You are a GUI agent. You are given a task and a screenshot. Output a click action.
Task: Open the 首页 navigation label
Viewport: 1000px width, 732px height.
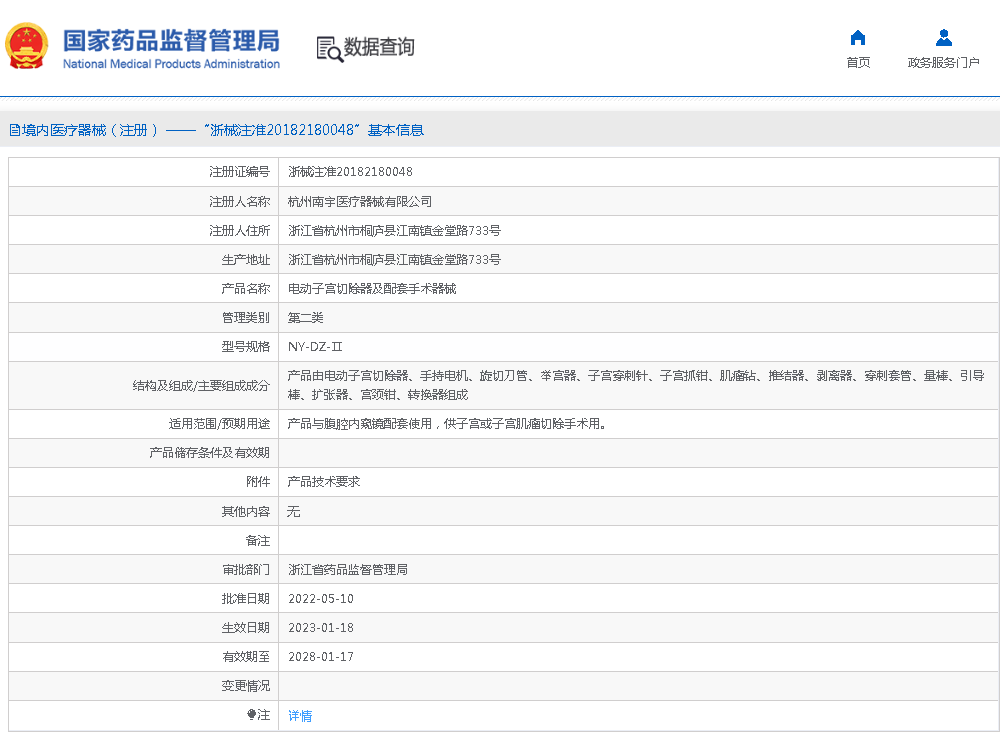coord(857,63)
